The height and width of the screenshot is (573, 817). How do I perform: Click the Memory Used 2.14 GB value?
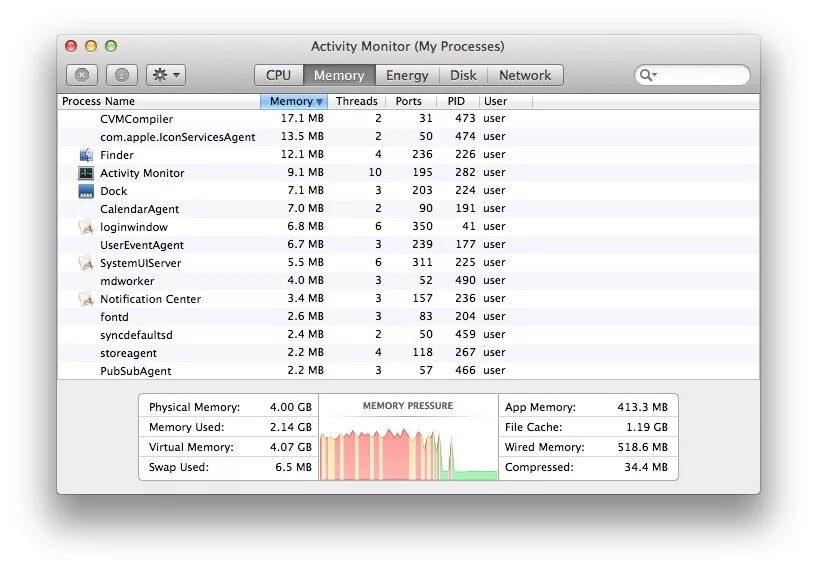(291, 427)
